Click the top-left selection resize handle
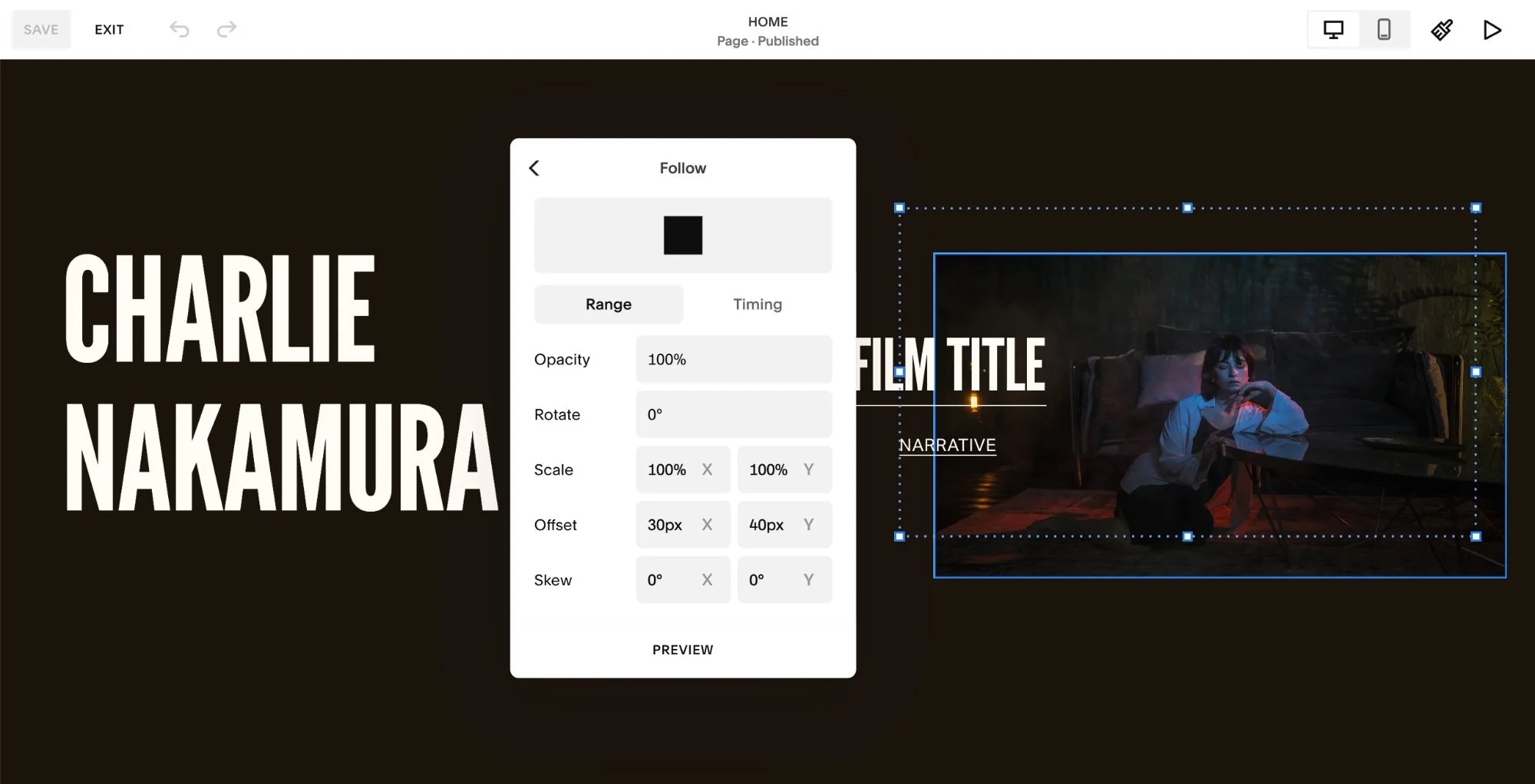This screenshot has width=1535, height=784. click(900, 208)
